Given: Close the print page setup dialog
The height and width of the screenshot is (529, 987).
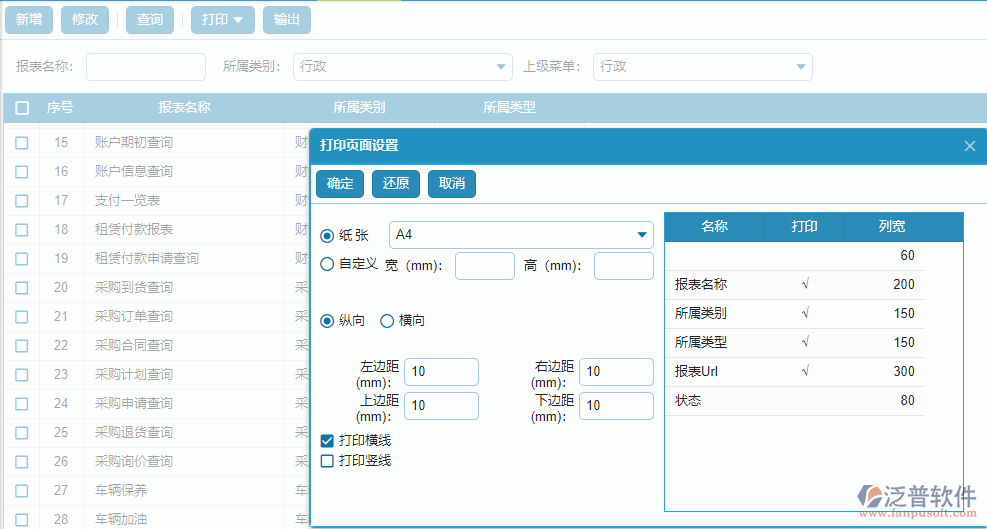Looking at the screenshot, I should [969, 146].
